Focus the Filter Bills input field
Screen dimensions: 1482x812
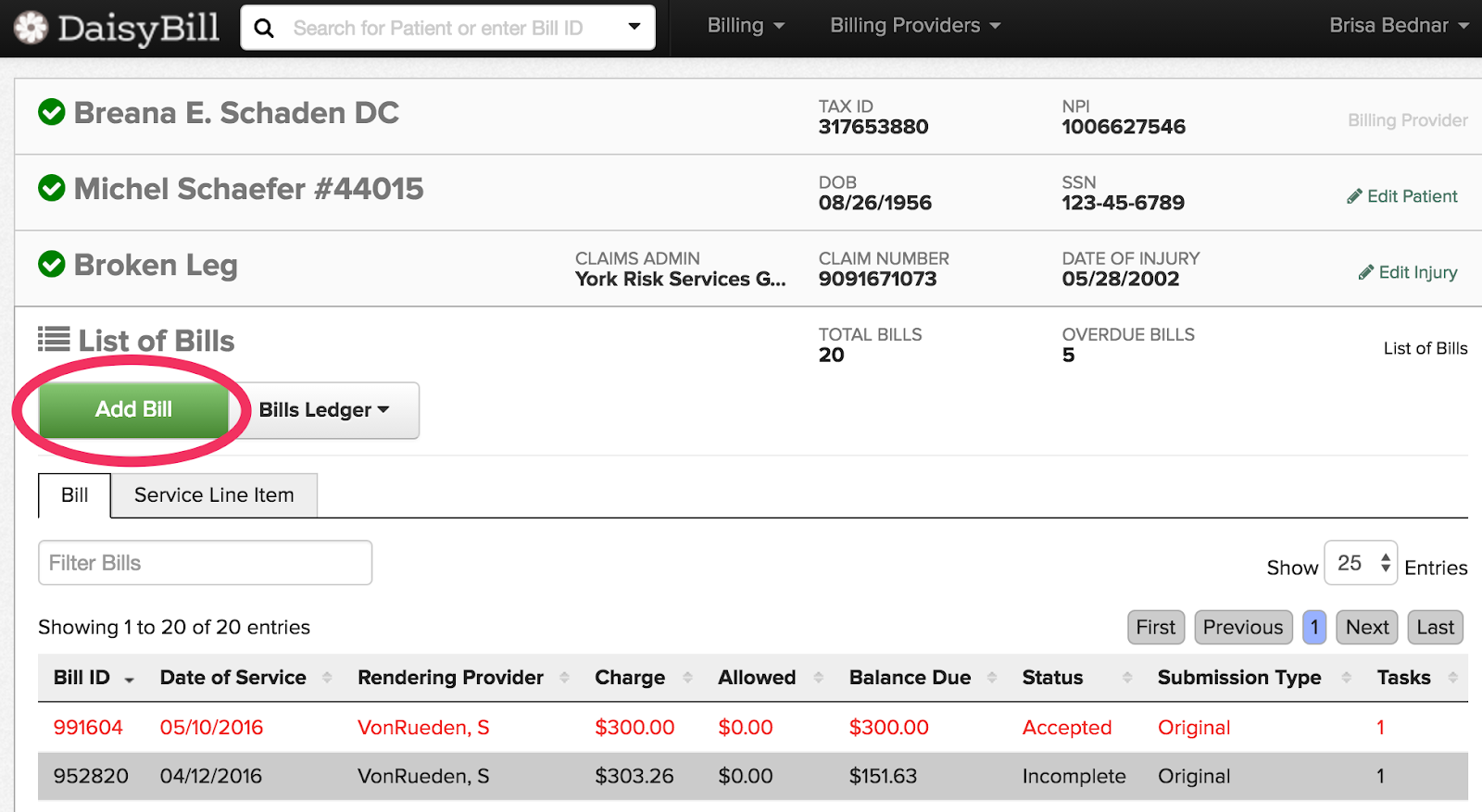point(205,563)
